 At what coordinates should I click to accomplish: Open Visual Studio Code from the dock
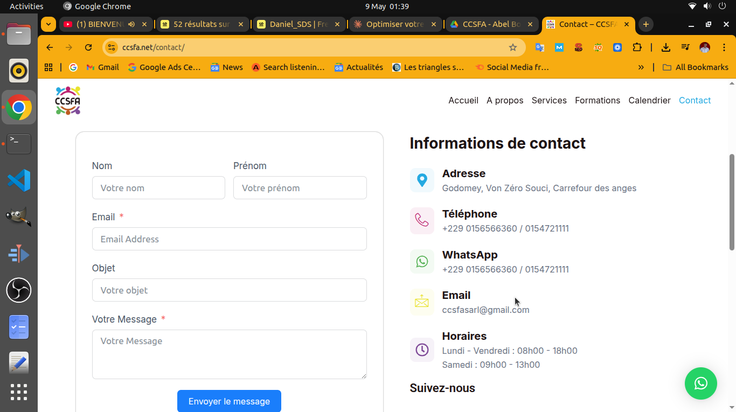coord(19,180)
